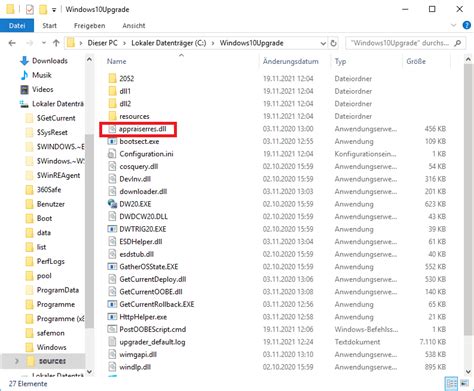Select GetCurrentRollback.EXE application icon
474x391 pixels.
tap(112, 304)
